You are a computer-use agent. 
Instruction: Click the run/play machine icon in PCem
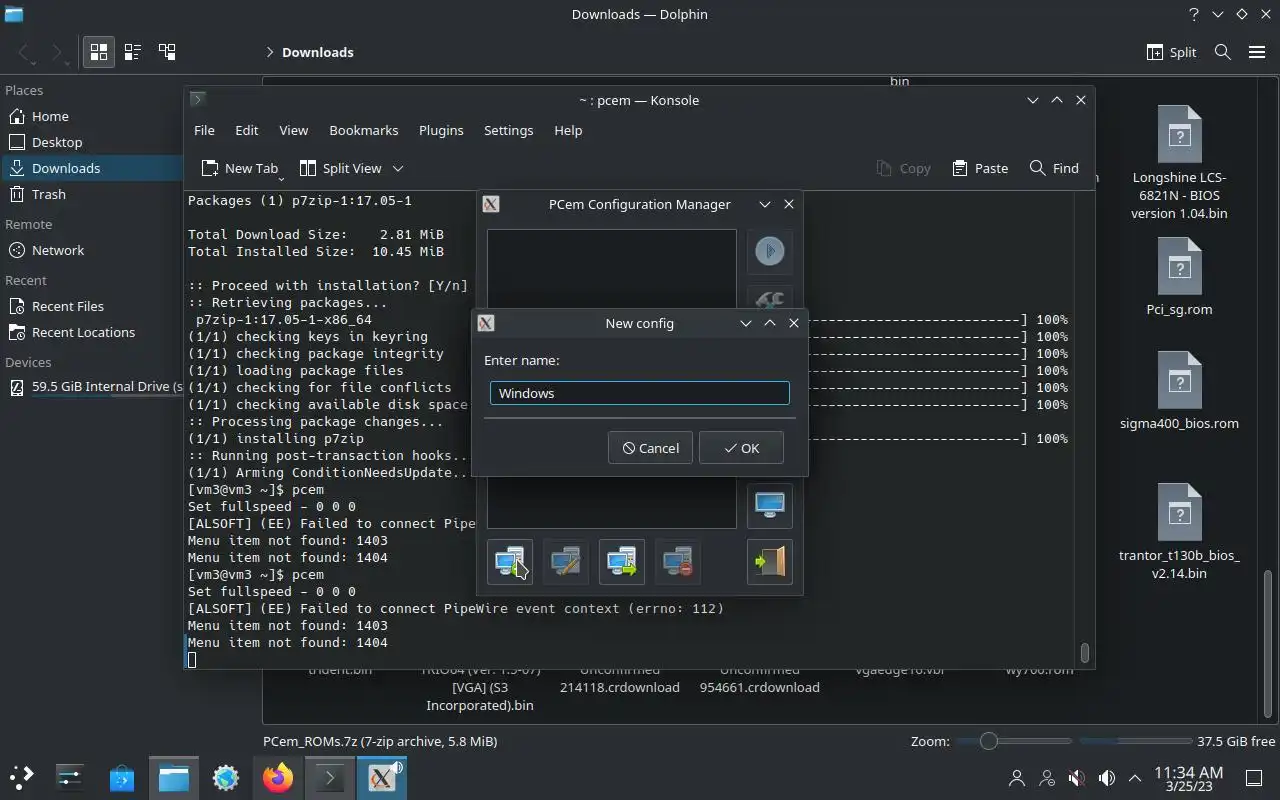(x=770, y=251)
